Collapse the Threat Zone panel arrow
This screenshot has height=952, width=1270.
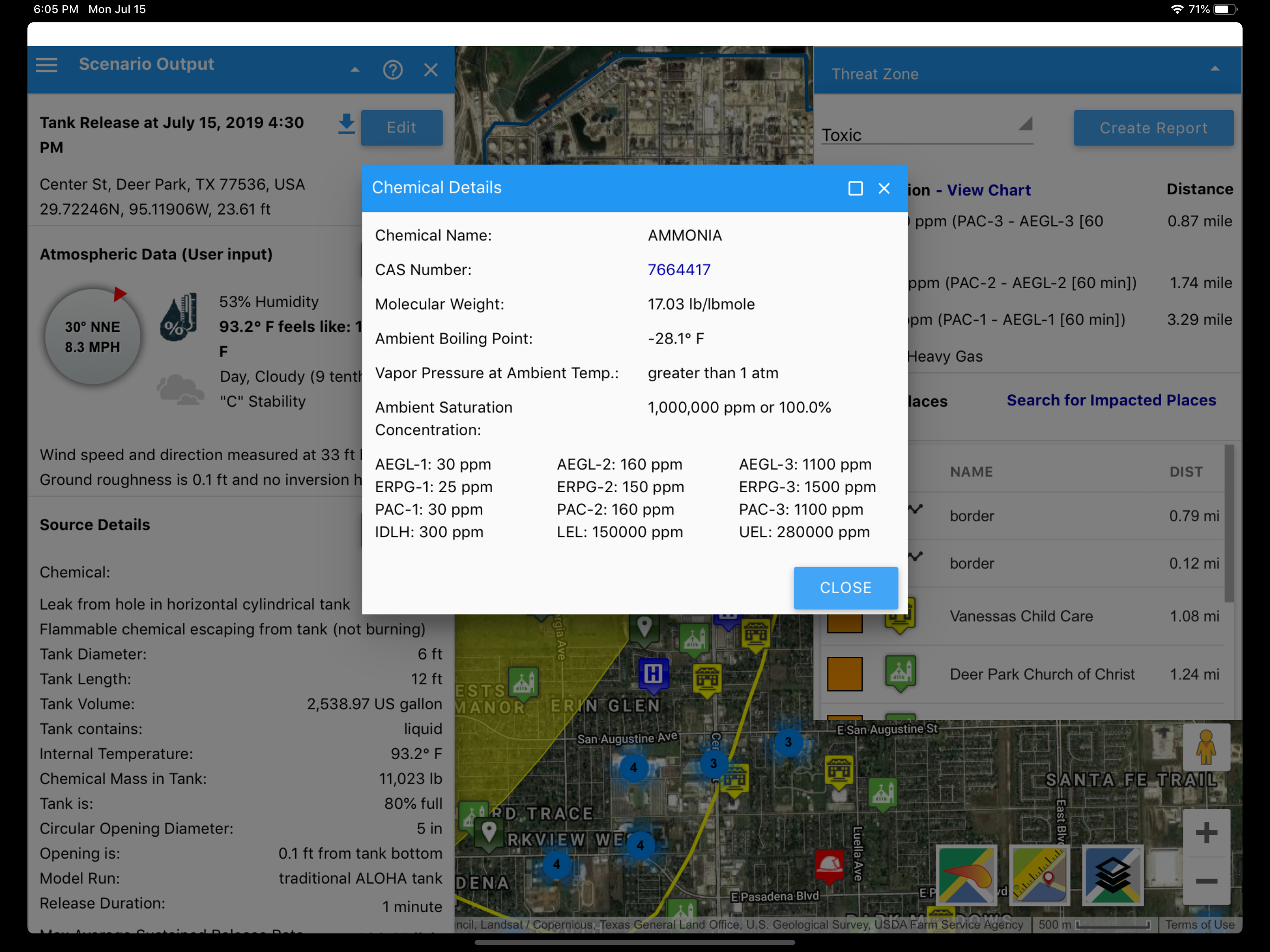click(x=1215, y=68)
